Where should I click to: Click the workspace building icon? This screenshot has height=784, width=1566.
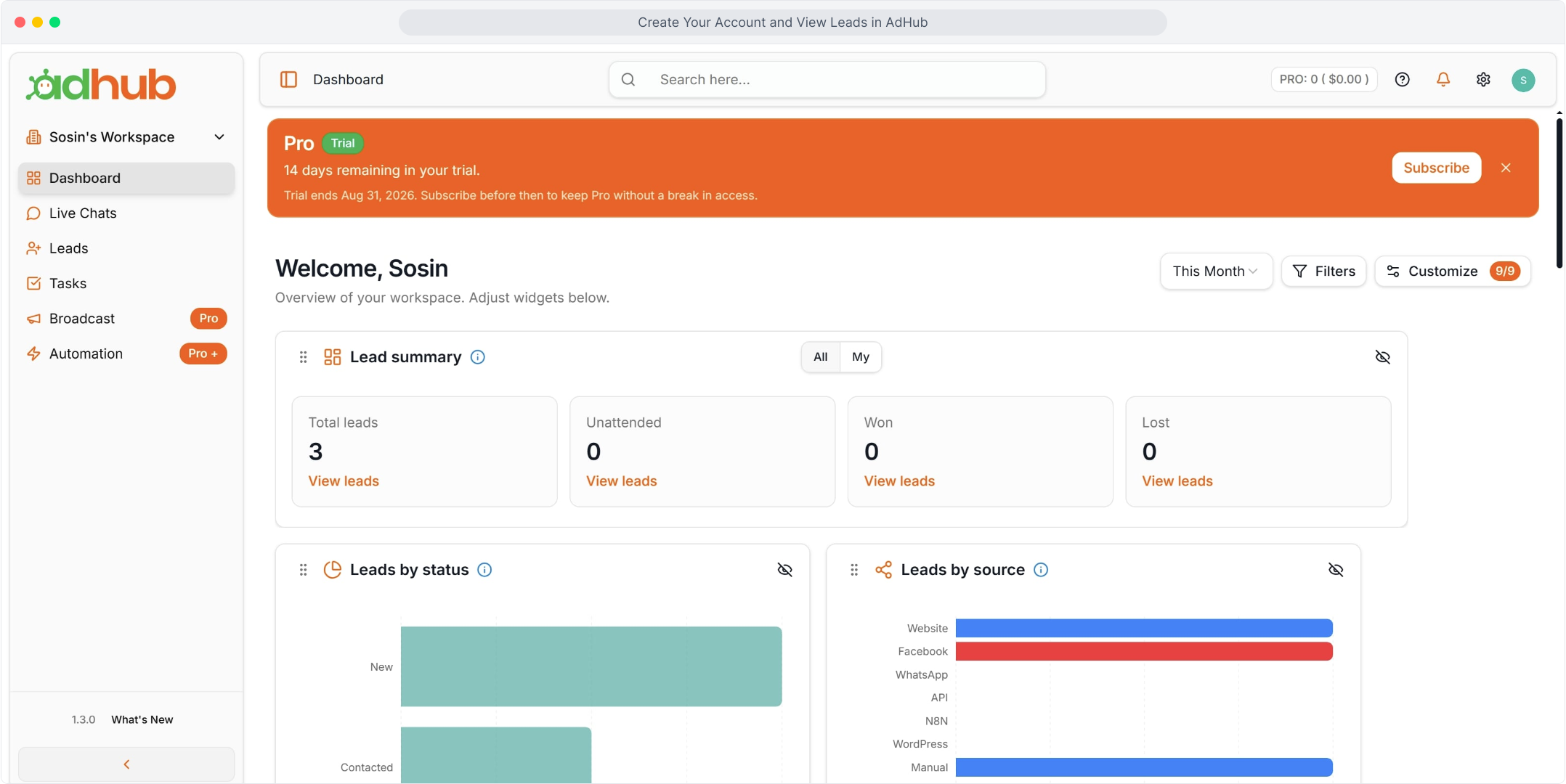(33, 137)
